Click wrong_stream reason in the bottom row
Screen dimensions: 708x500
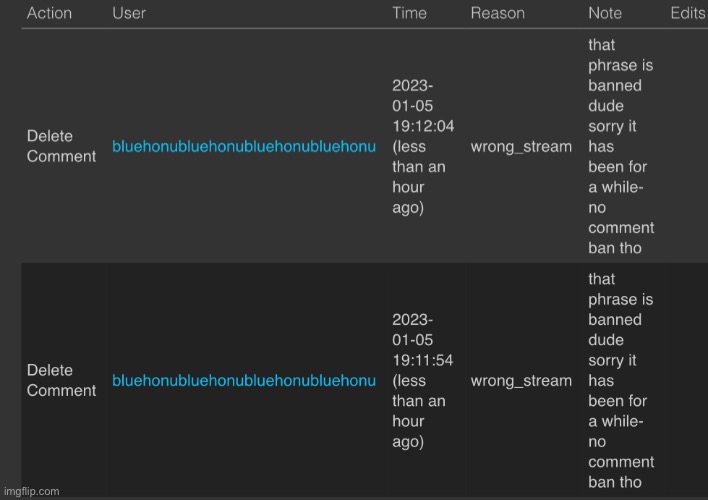521,381
